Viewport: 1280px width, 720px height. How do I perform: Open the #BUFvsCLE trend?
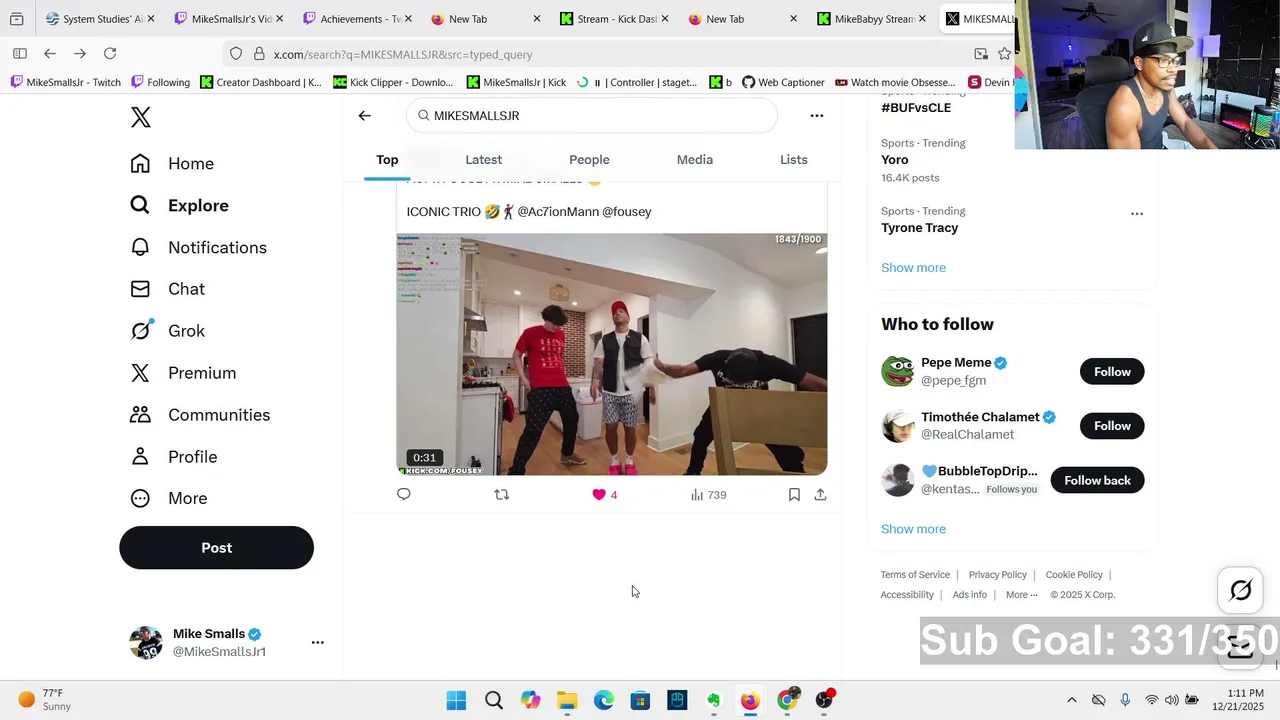(x=916, y=108)
